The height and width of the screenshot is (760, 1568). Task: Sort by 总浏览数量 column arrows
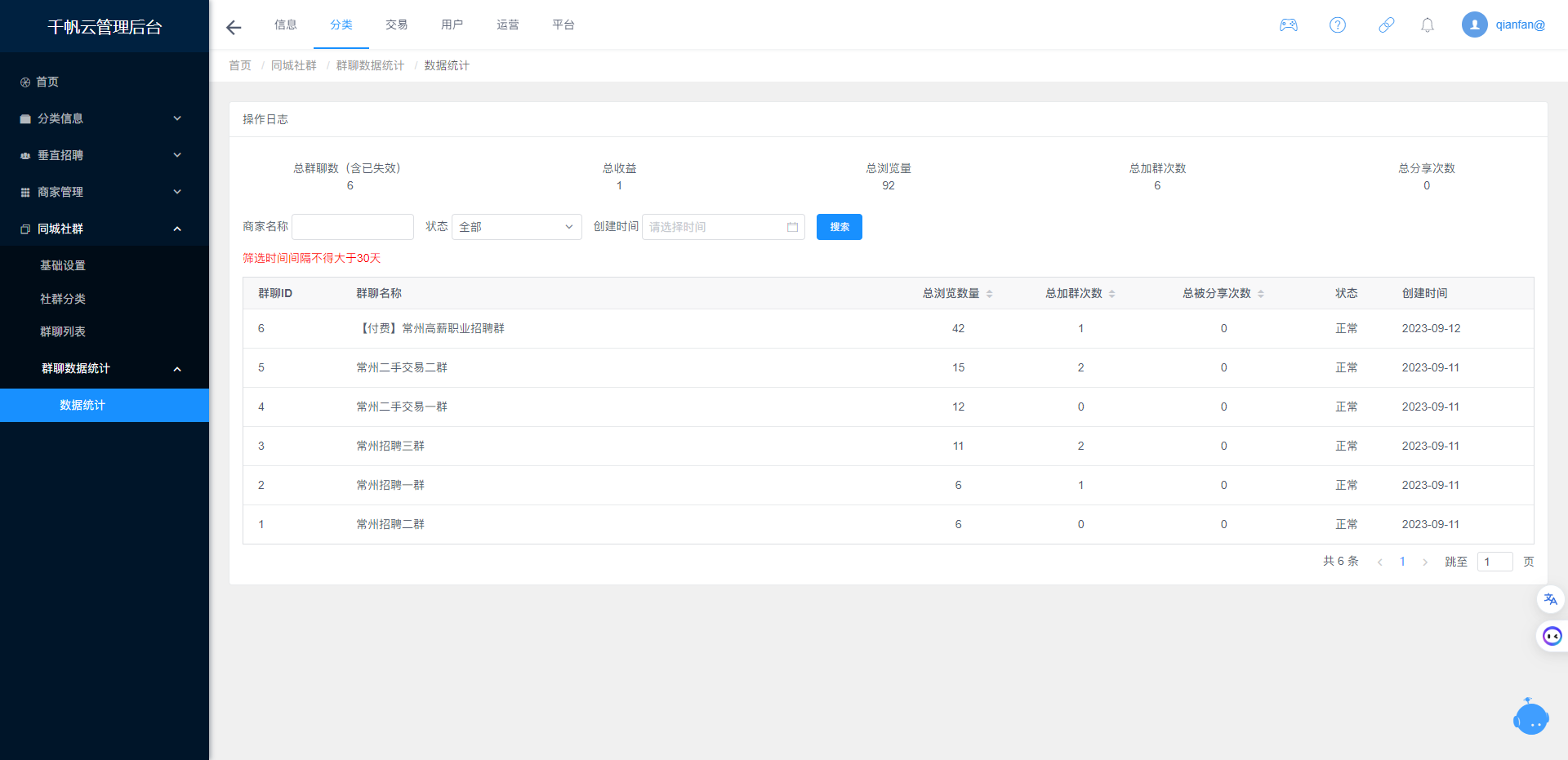pyautogui.click(x=990, y=294)
